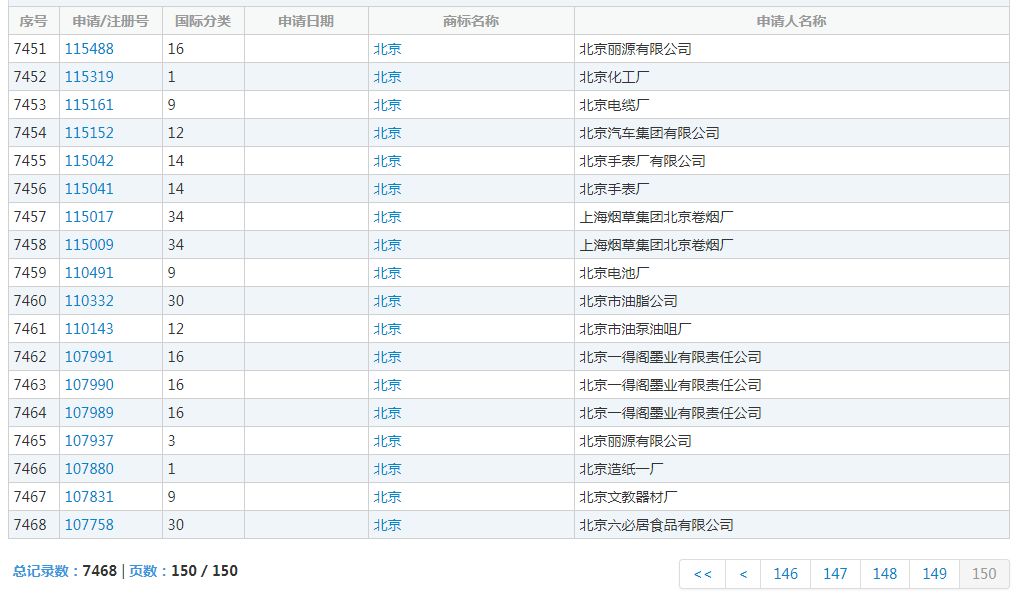Open registration number 110332

(89, 301)
